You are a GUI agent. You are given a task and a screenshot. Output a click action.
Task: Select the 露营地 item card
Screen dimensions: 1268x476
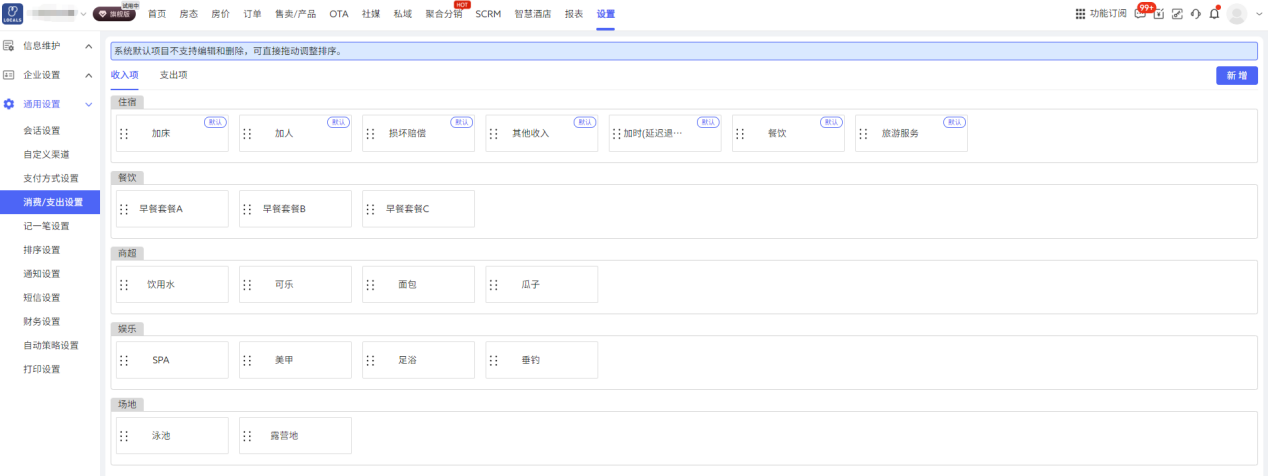pos(295,436)
